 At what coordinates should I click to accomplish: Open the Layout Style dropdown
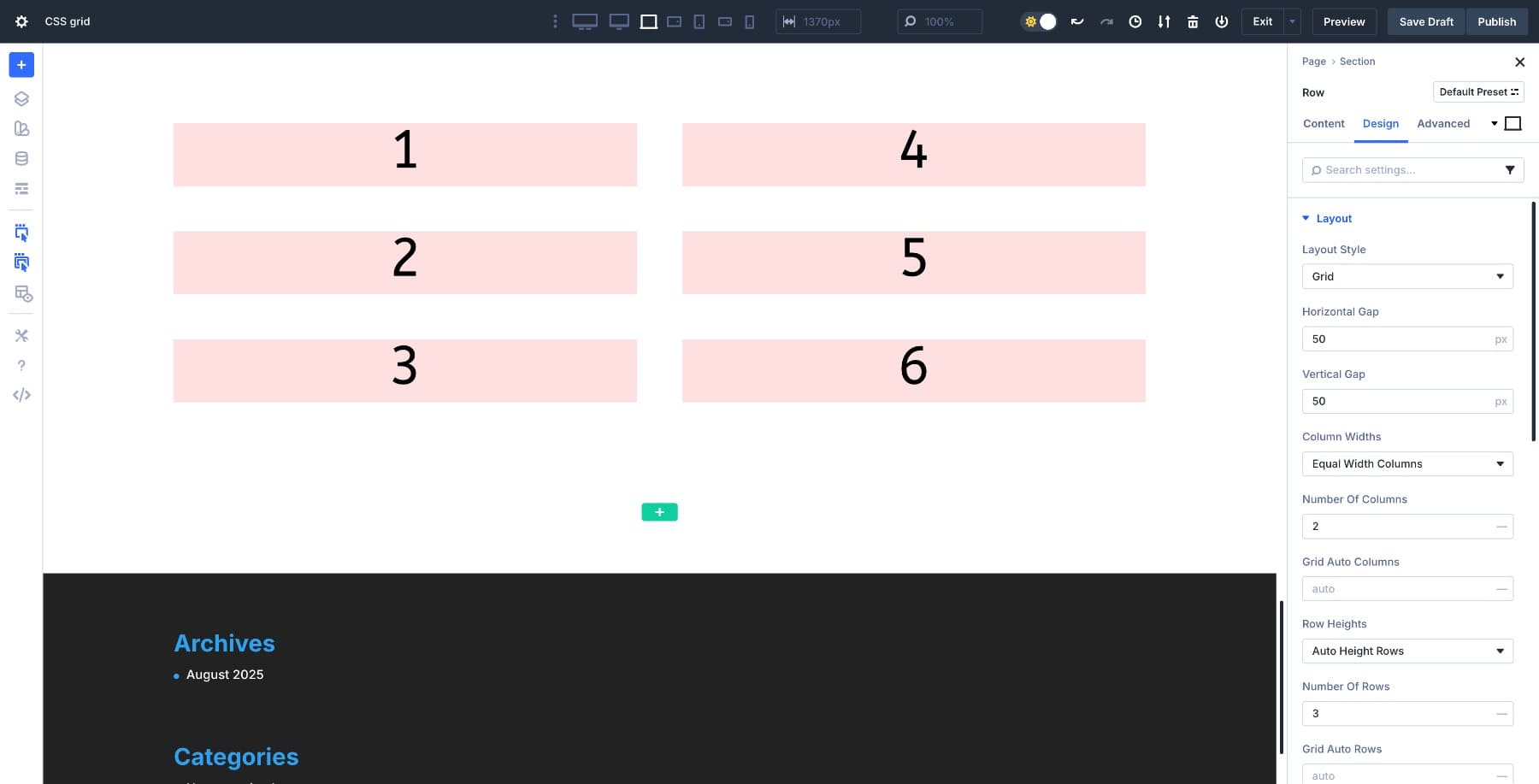click(x=1407, y=276)
